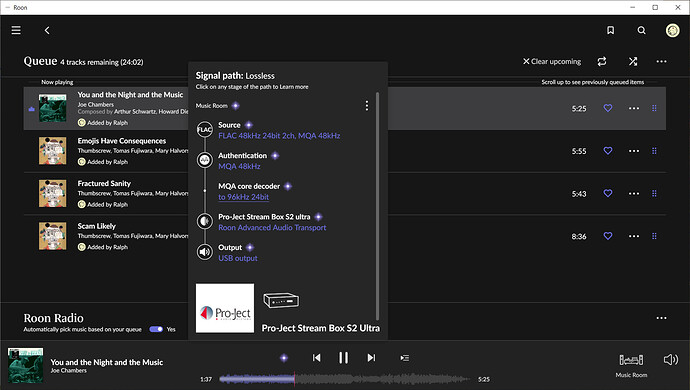Viewport: 690px width, 390px height.
Task: Click the Output speaker stage icon
Action: [205, 252]
